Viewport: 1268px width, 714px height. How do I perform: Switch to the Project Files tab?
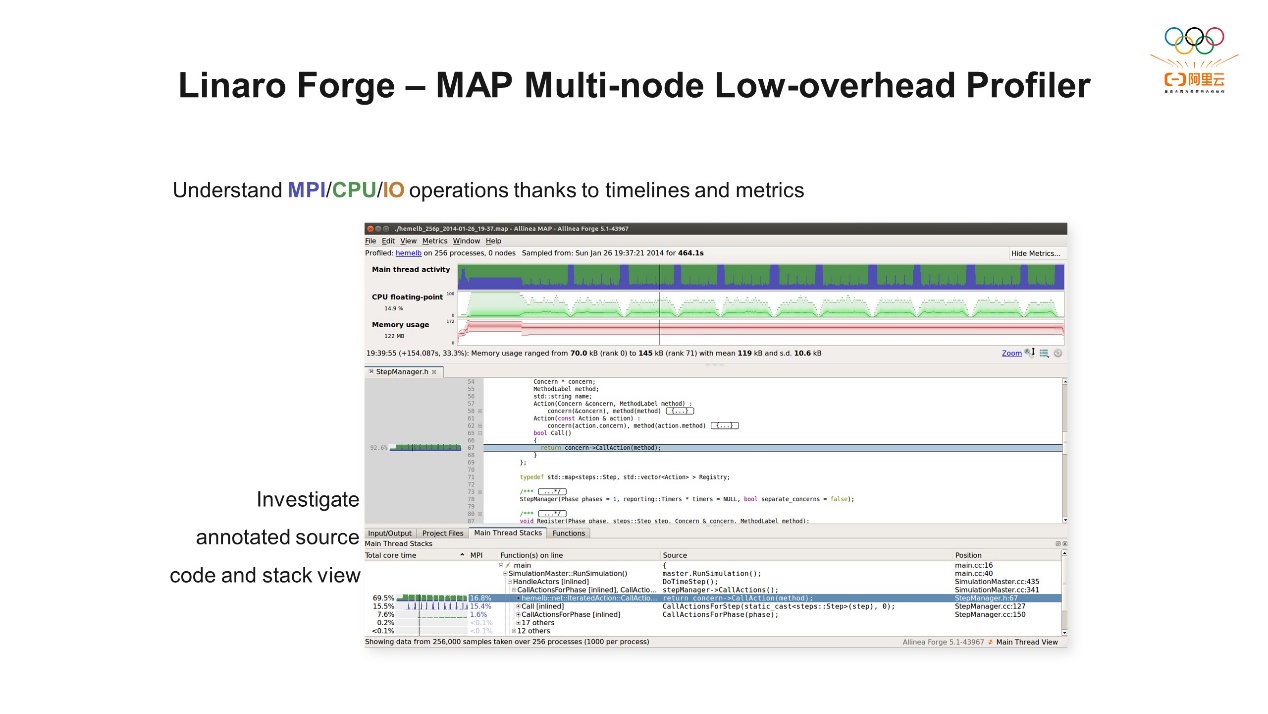pos(442,533)
